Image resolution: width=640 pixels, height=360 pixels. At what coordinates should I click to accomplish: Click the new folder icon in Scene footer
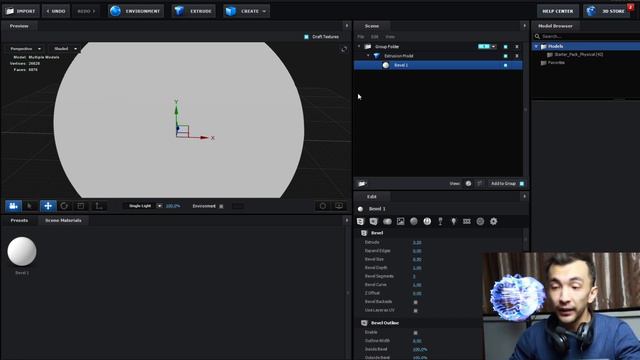pyautogui.click(x=362, y=184)
